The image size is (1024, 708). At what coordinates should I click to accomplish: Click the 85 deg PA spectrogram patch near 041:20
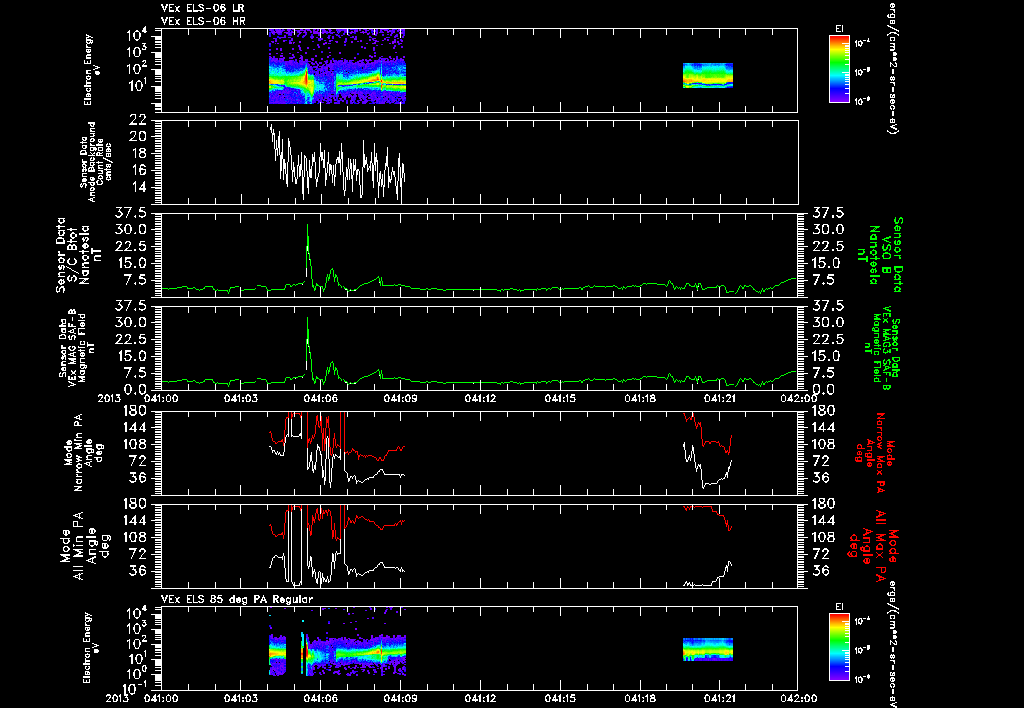[x=708, y=649]
